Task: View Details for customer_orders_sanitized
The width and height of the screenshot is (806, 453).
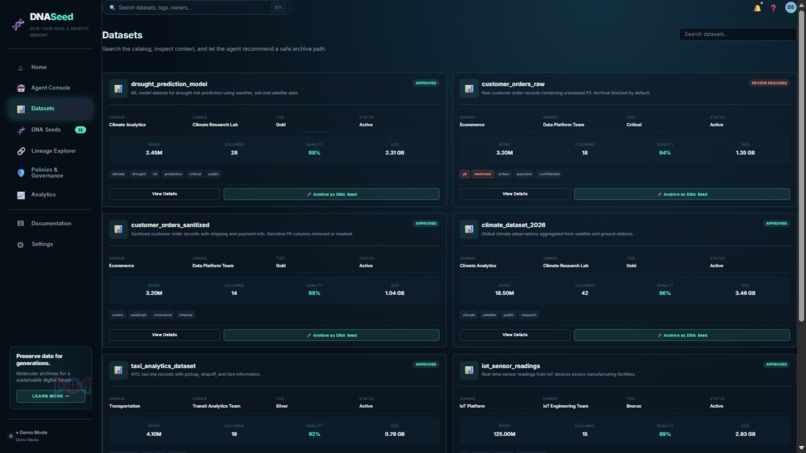Action: coord(164,335)
